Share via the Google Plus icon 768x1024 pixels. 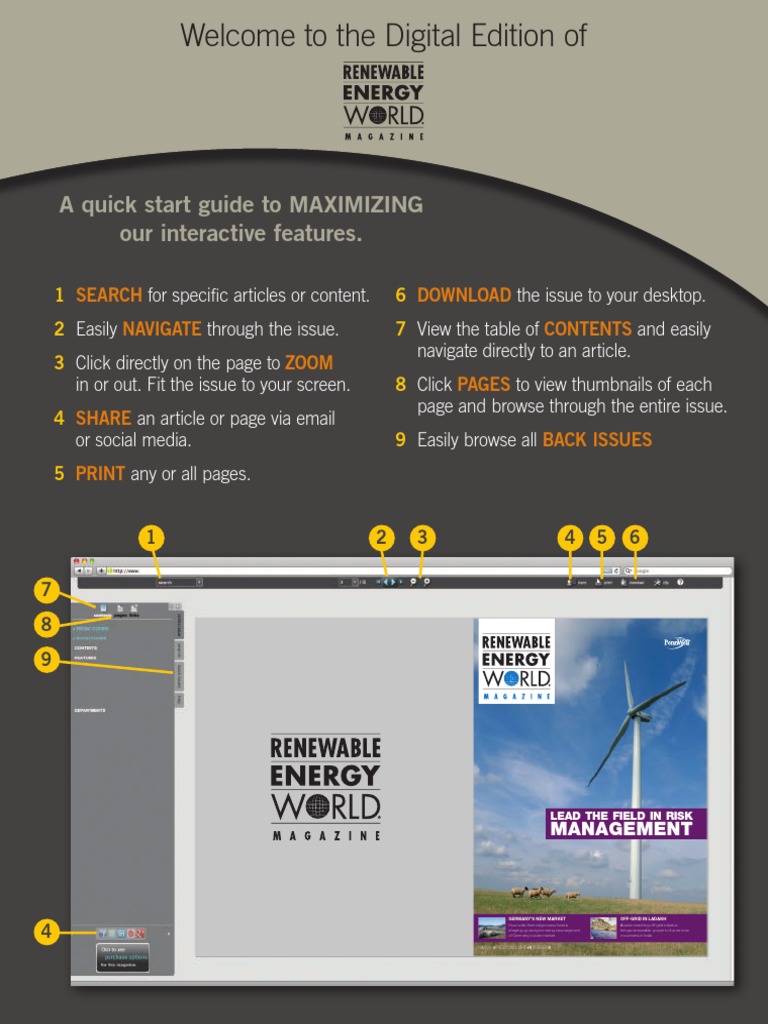tap(140, 933)
